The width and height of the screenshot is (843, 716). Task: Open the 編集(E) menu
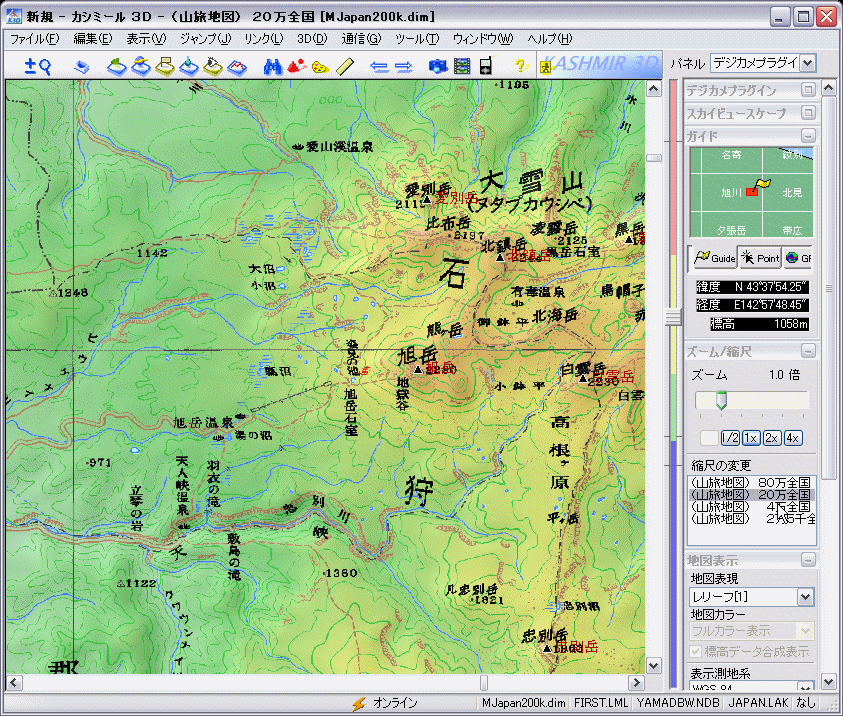point(92,39)
